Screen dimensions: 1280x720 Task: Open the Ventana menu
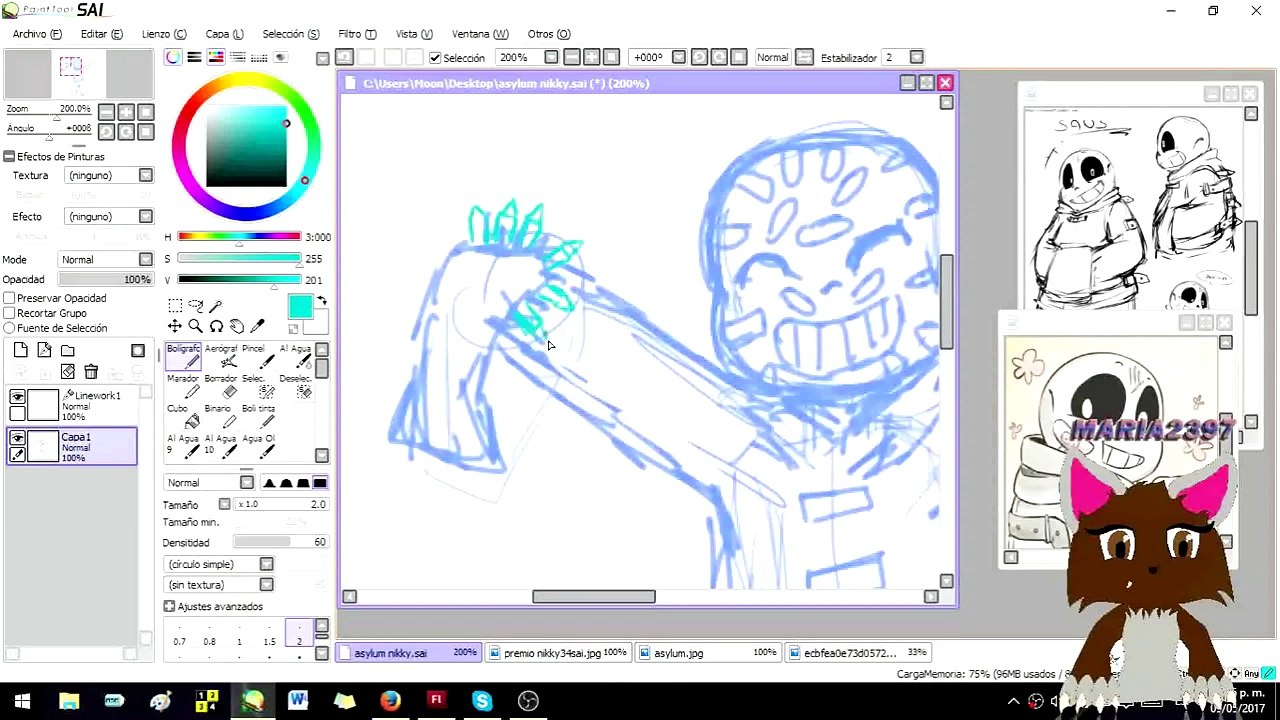[x=480, y=34]
